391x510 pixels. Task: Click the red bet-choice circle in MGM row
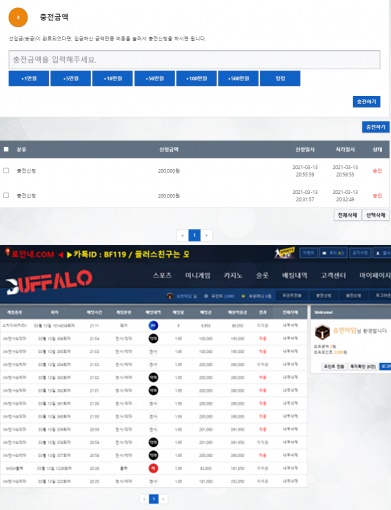(153, 468)
